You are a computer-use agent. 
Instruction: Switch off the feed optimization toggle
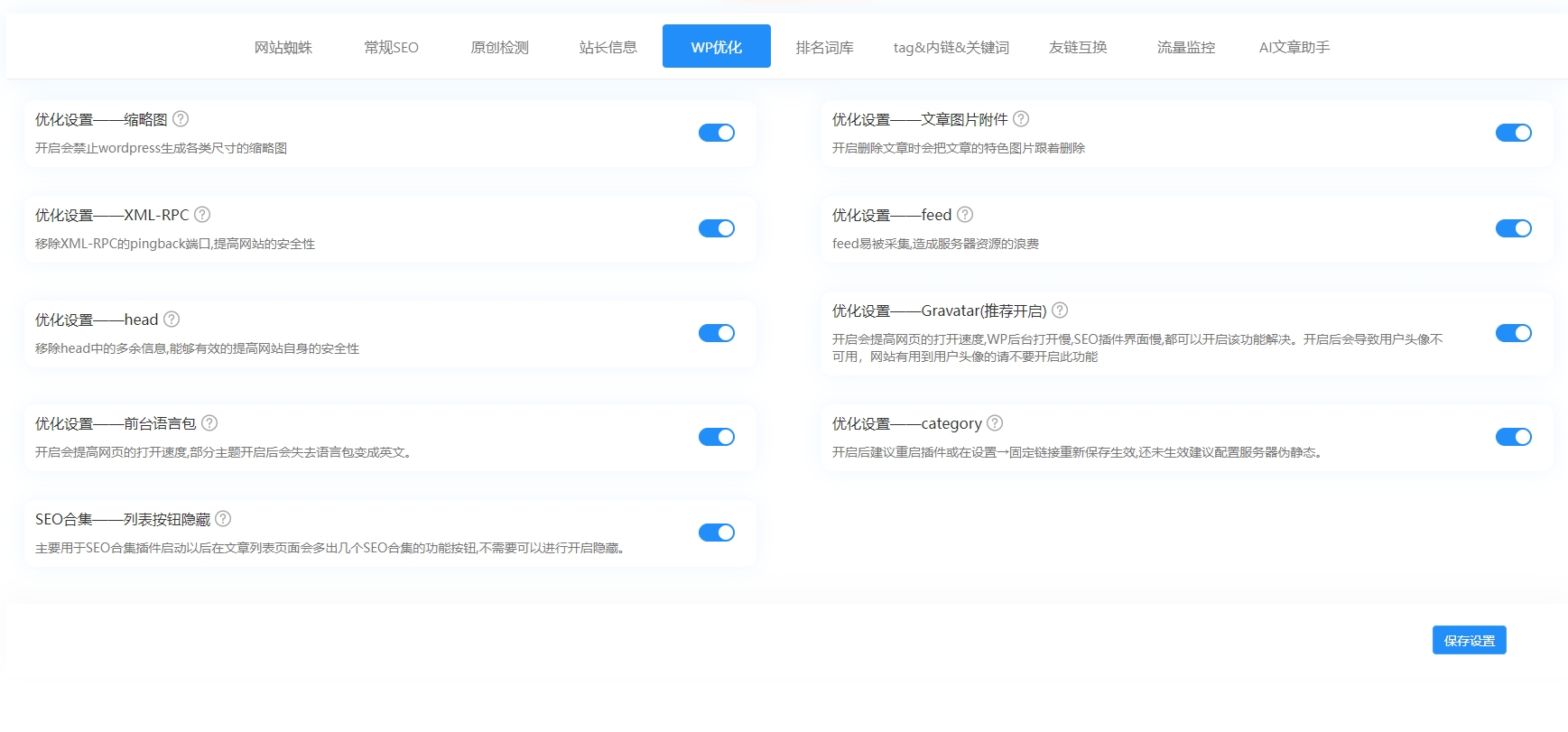pyautogui.click(x=1513, y=228)
